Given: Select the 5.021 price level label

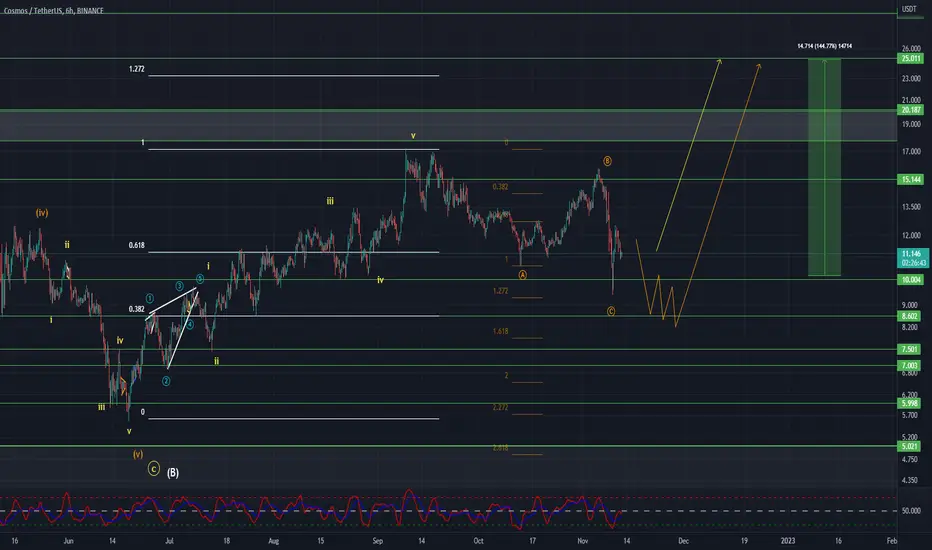Looking at the screenshot, I should pos(909,446).
